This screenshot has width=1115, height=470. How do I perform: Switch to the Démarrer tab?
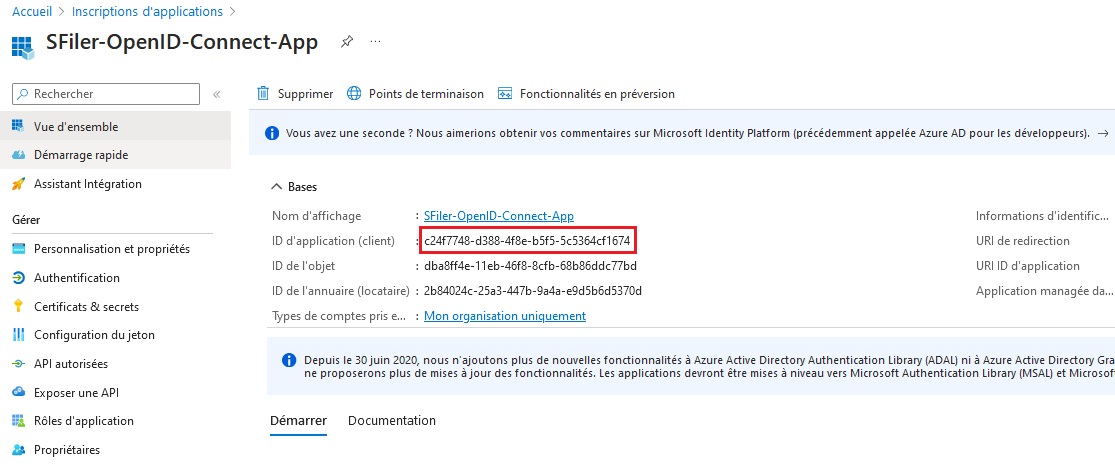pyautogui.click(x=299, y=420)
